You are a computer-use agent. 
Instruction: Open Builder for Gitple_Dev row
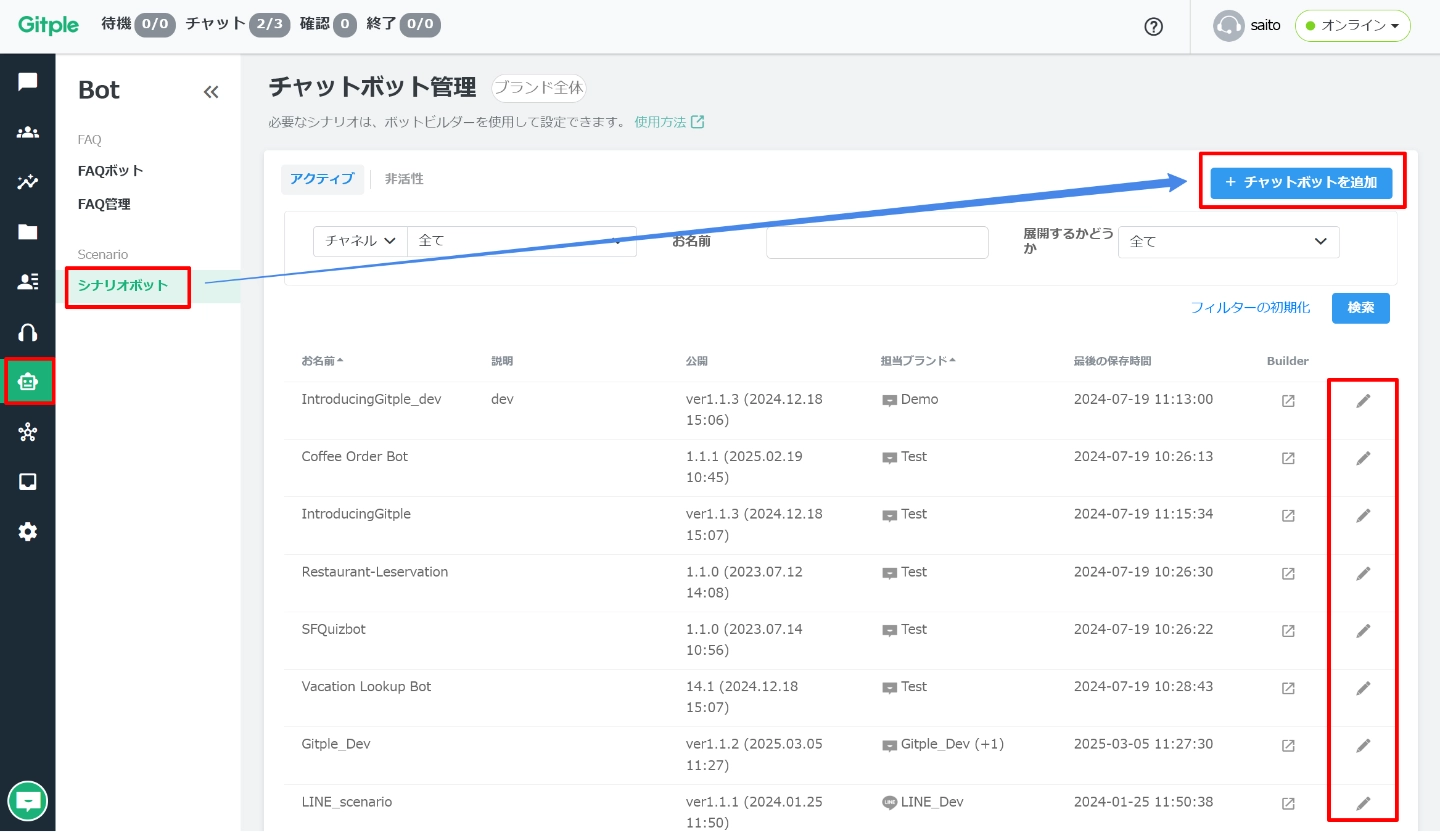click(x=1288, y=746)
